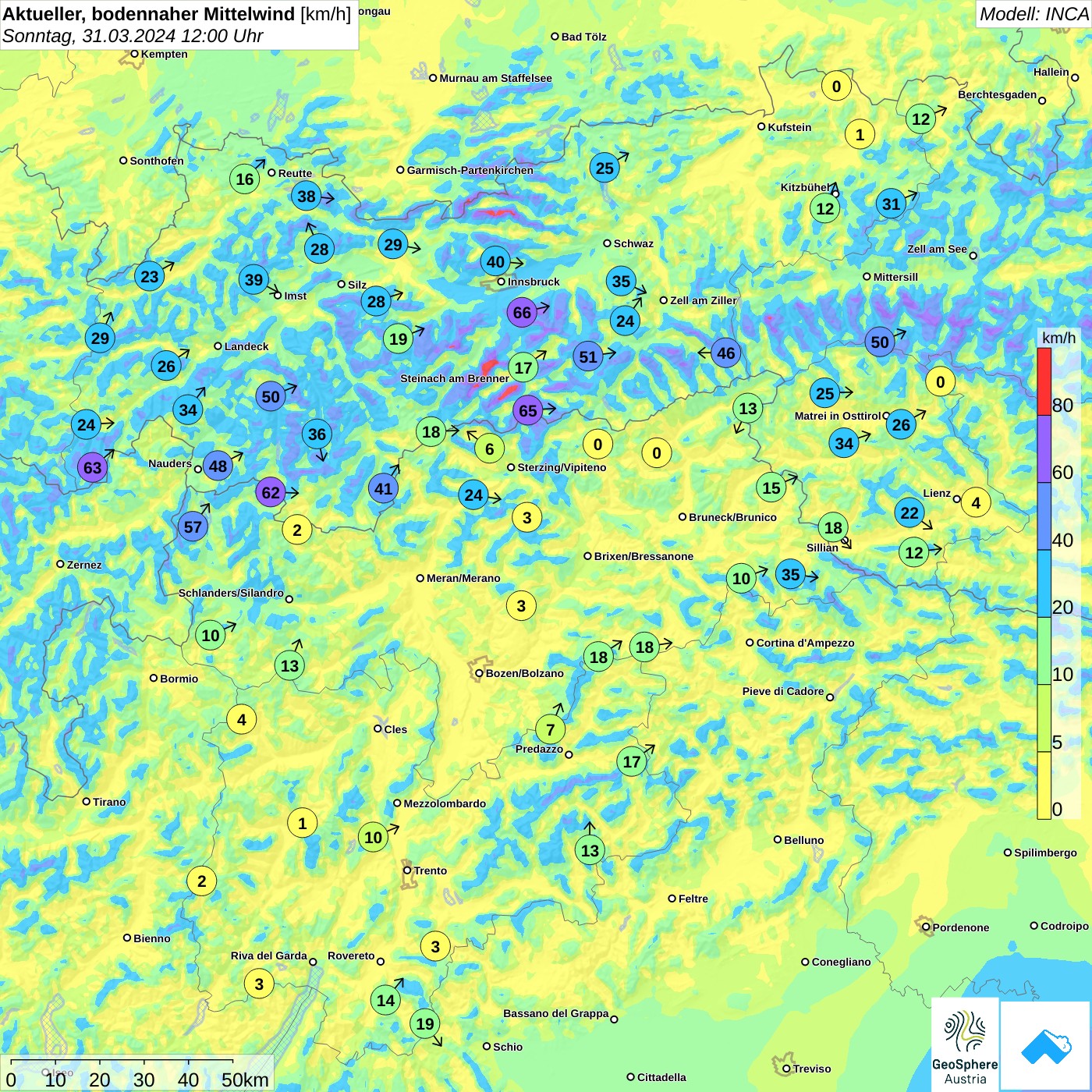
Task: Click the 48 km/h marker beside Nauders
Action: coord(218,466)
